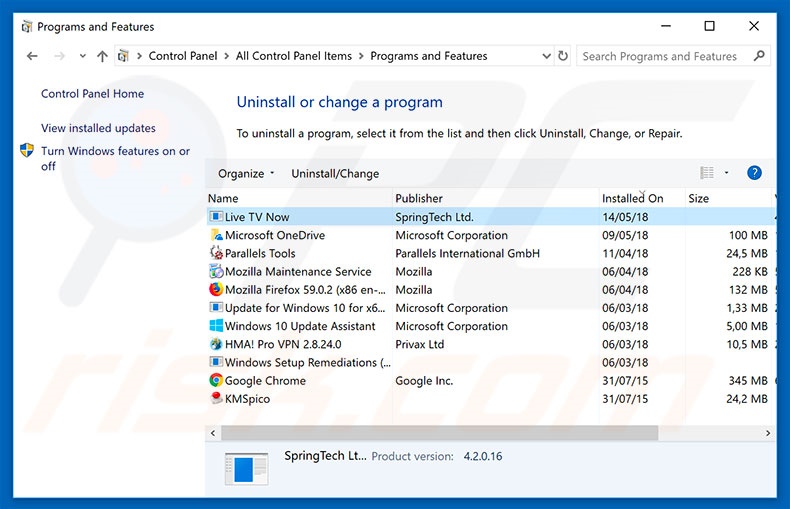Open the Organize dropdown menu

246,173
